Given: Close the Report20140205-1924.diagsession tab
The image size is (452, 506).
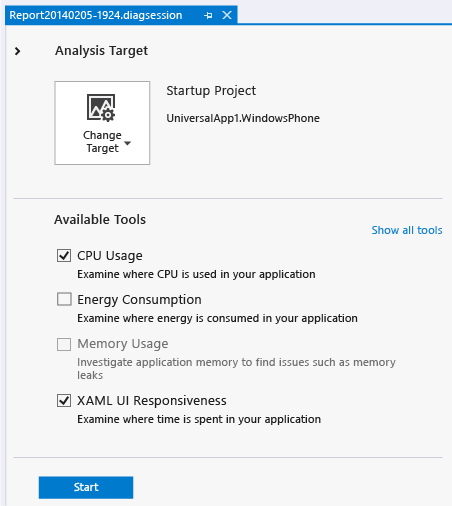Looking at the screenshot, I should coord(227,15).
